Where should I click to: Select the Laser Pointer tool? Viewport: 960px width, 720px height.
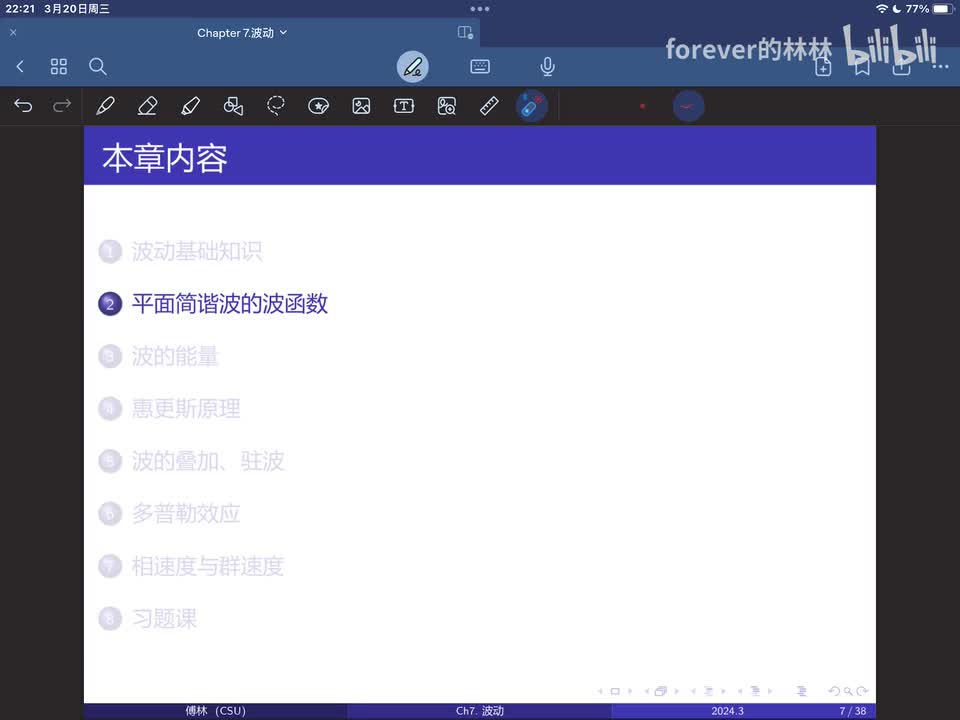click(x=531, y=106)
